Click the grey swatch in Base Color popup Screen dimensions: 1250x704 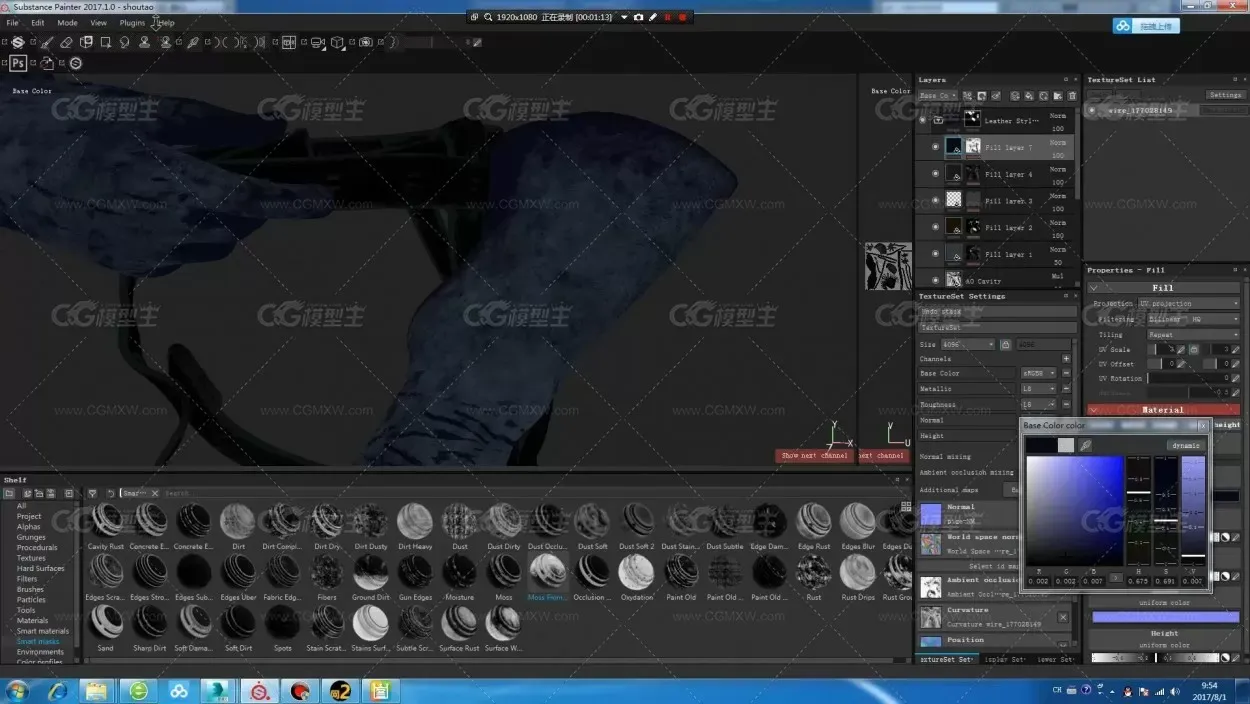(x=1066, y=445)
